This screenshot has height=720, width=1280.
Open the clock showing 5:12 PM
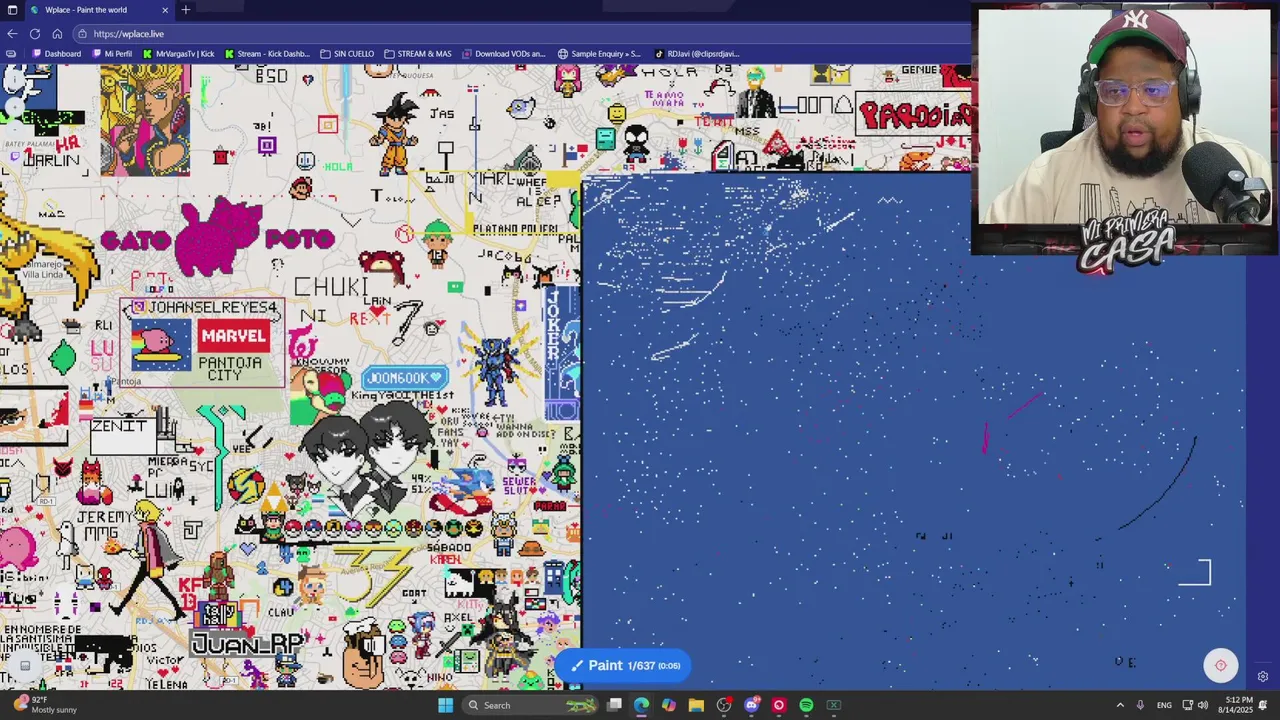pyautogui.click(x=1238, y=705)
